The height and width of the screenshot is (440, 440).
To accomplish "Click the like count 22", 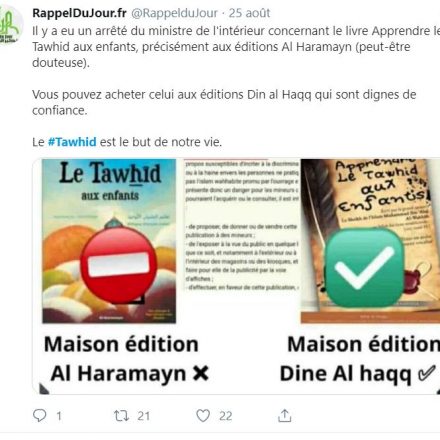I will [x=226, y=416].
